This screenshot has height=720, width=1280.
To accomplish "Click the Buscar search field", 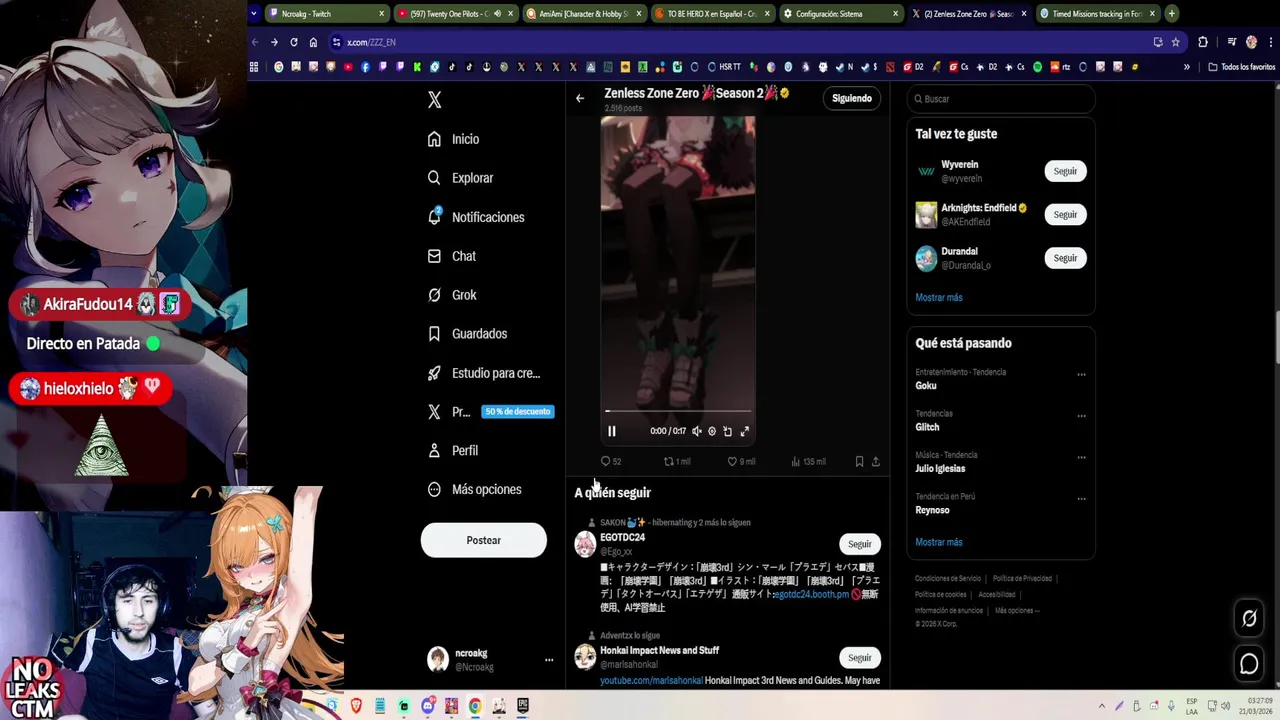I will [x=1001, y=99].
